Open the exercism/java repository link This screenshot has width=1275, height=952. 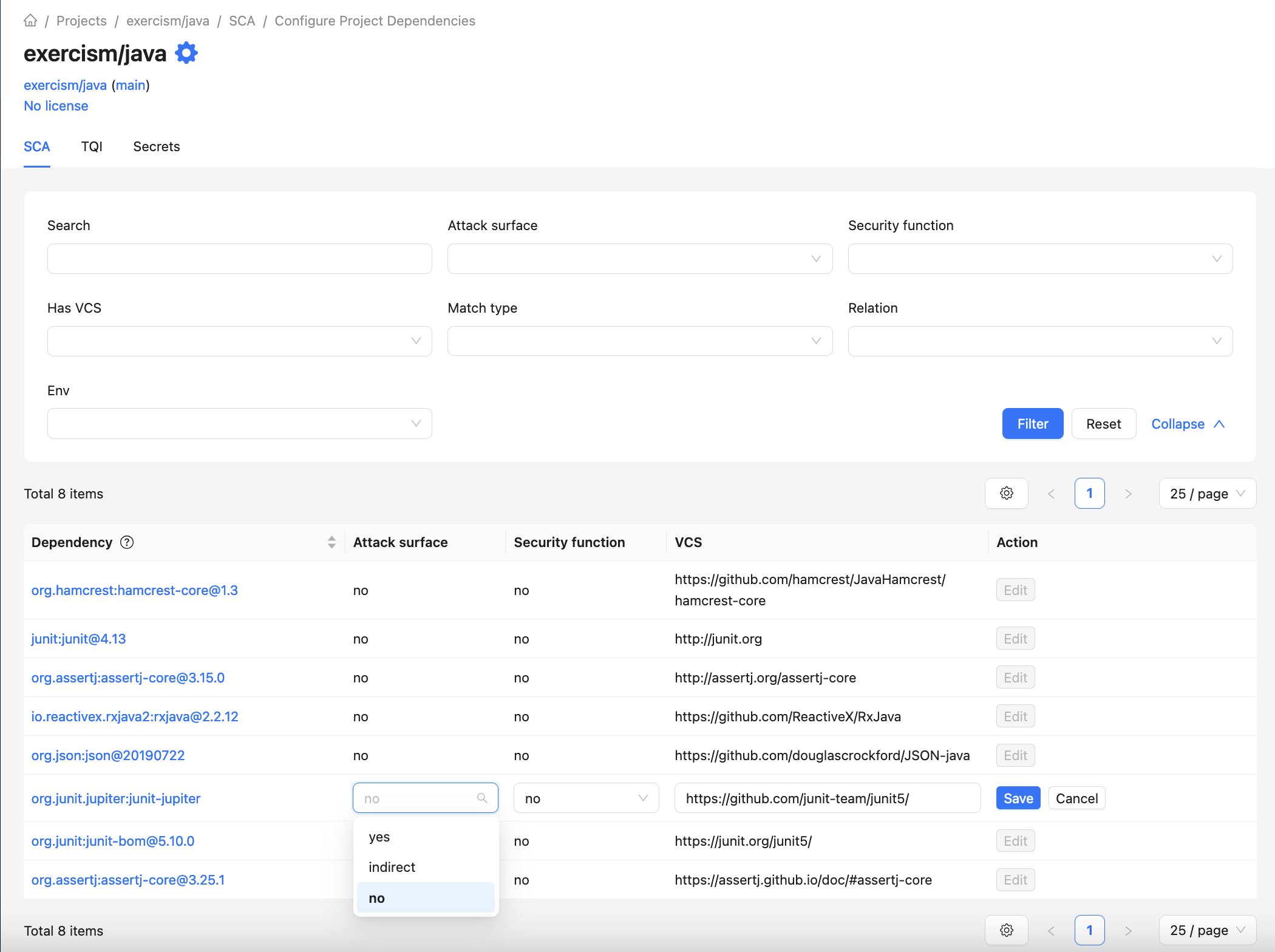coord(66,85)
